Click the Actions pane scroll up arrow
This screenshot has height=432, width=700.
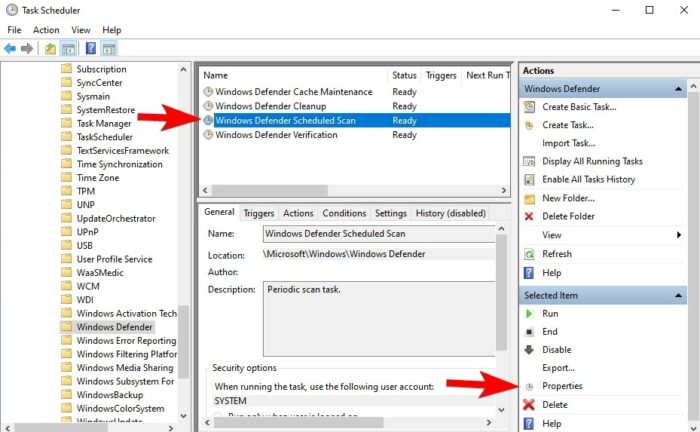click(x=693, y=86)
